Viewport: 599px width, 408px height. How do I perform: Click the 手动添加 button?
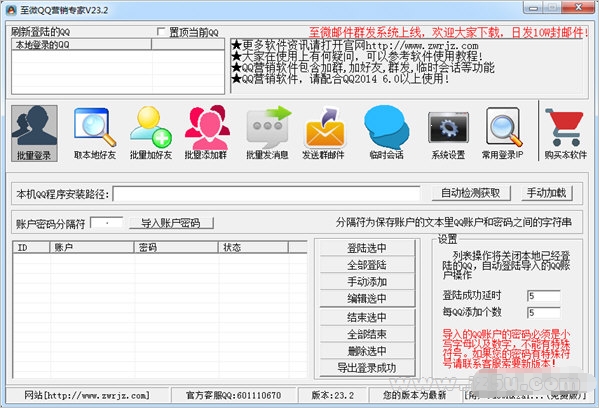point(367,282)
